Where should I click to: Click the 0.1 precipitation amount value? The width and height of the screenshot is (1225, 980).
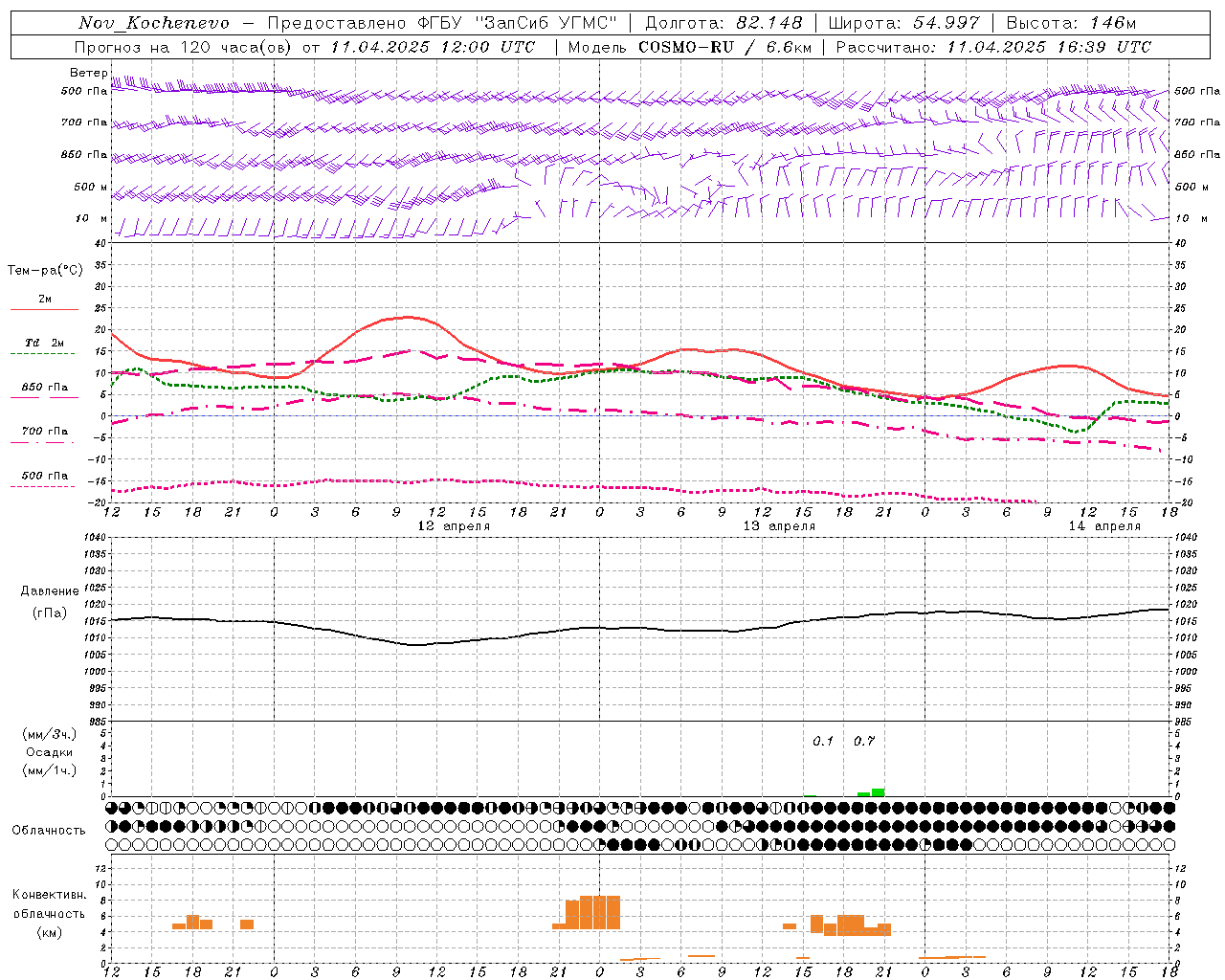point(823,742)
